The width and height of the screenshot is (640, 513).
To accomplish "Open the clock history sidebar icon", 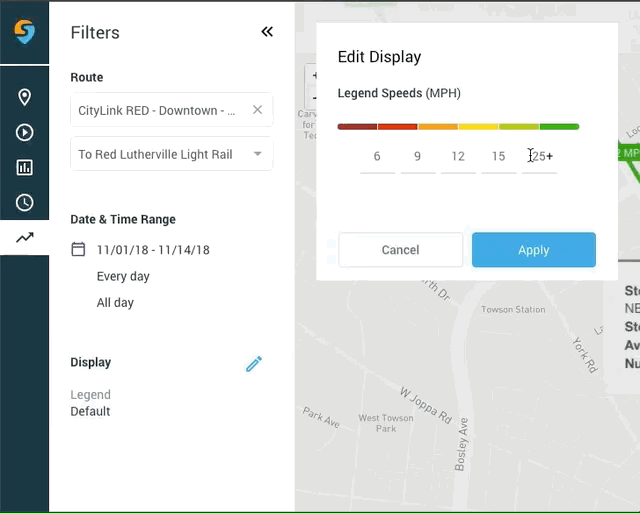I will [x=24, y=203].
